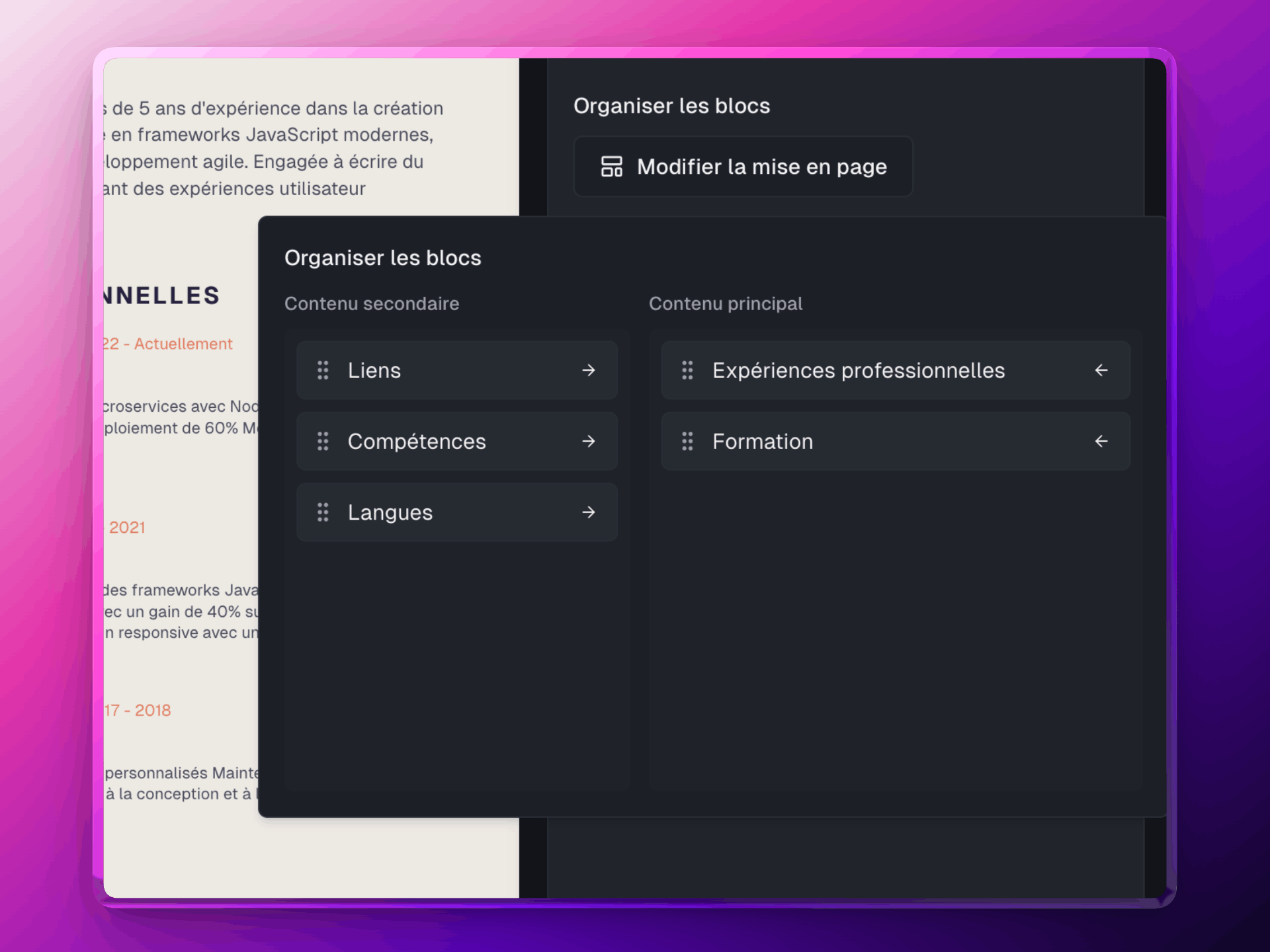Click drag handle of Langues block
This screenshot has width=1270, height=952.
323,512
